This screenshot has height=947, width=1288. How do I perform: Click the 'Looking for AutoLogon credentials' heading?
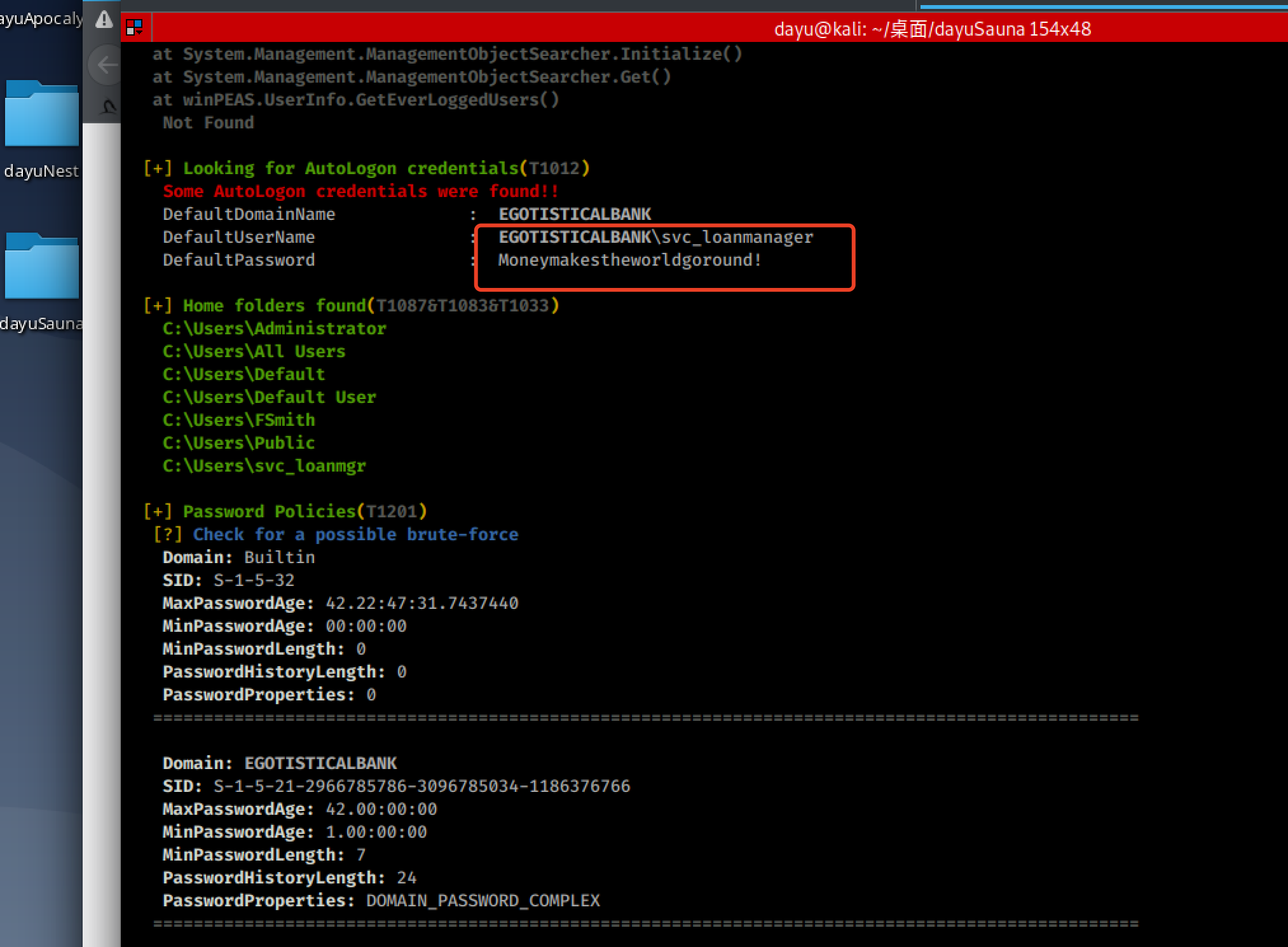[366, 168]
